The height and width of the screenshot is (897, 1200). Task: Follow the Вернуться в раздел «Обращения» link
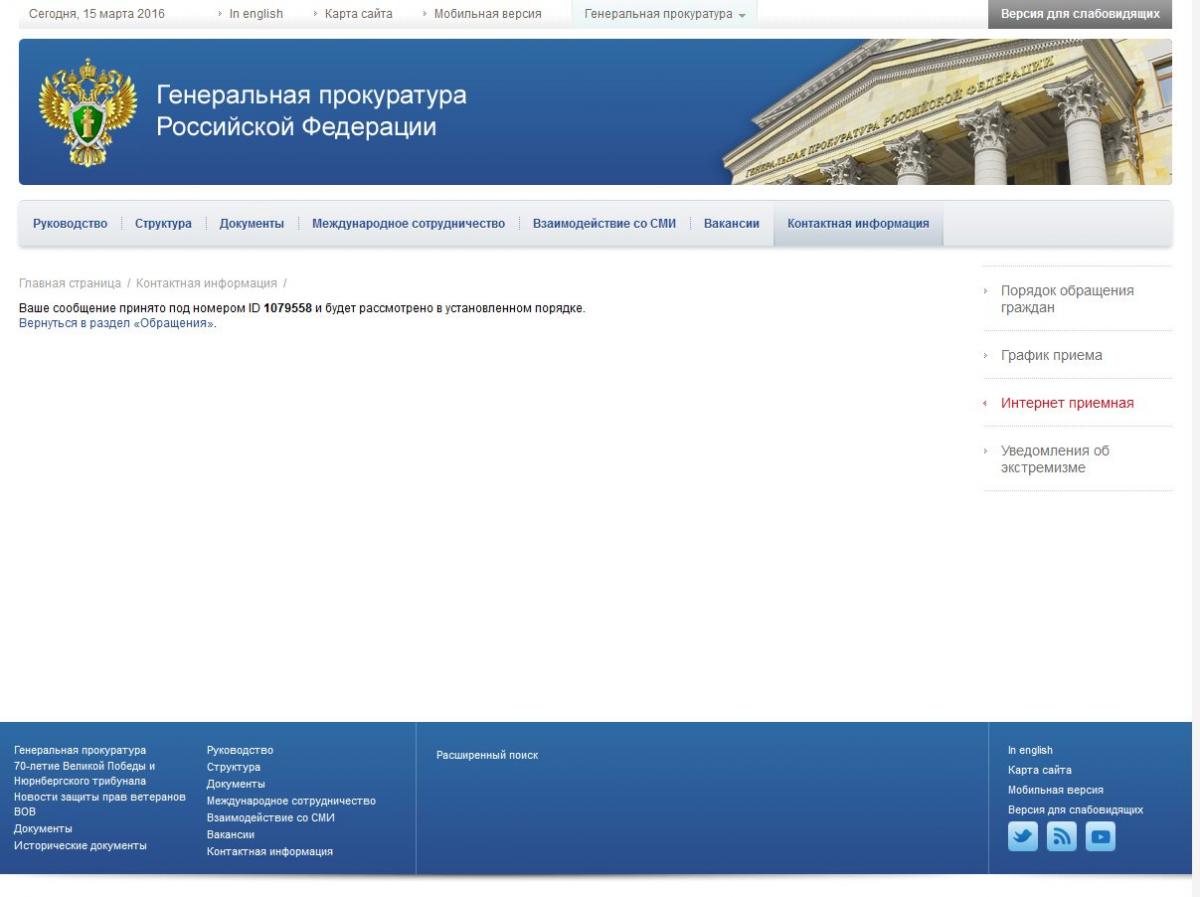117,324
